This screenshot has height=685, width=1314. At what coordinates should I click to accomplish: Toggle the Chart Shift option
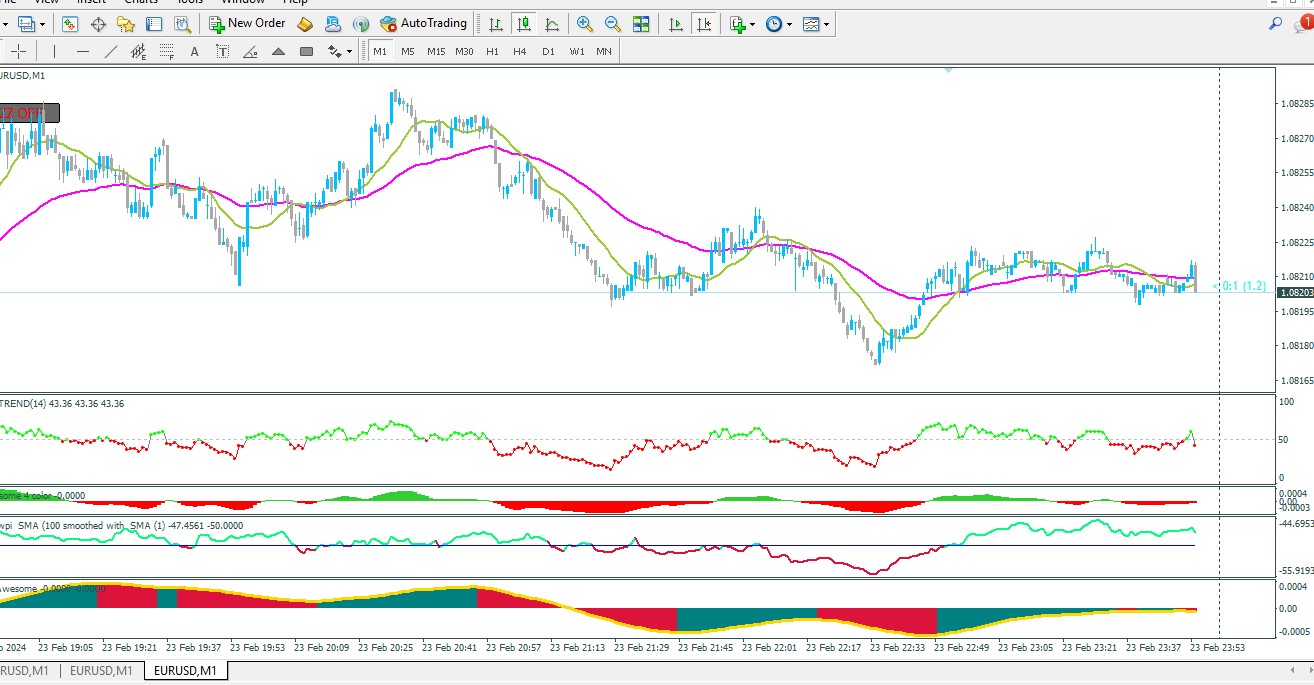(704, 24)
